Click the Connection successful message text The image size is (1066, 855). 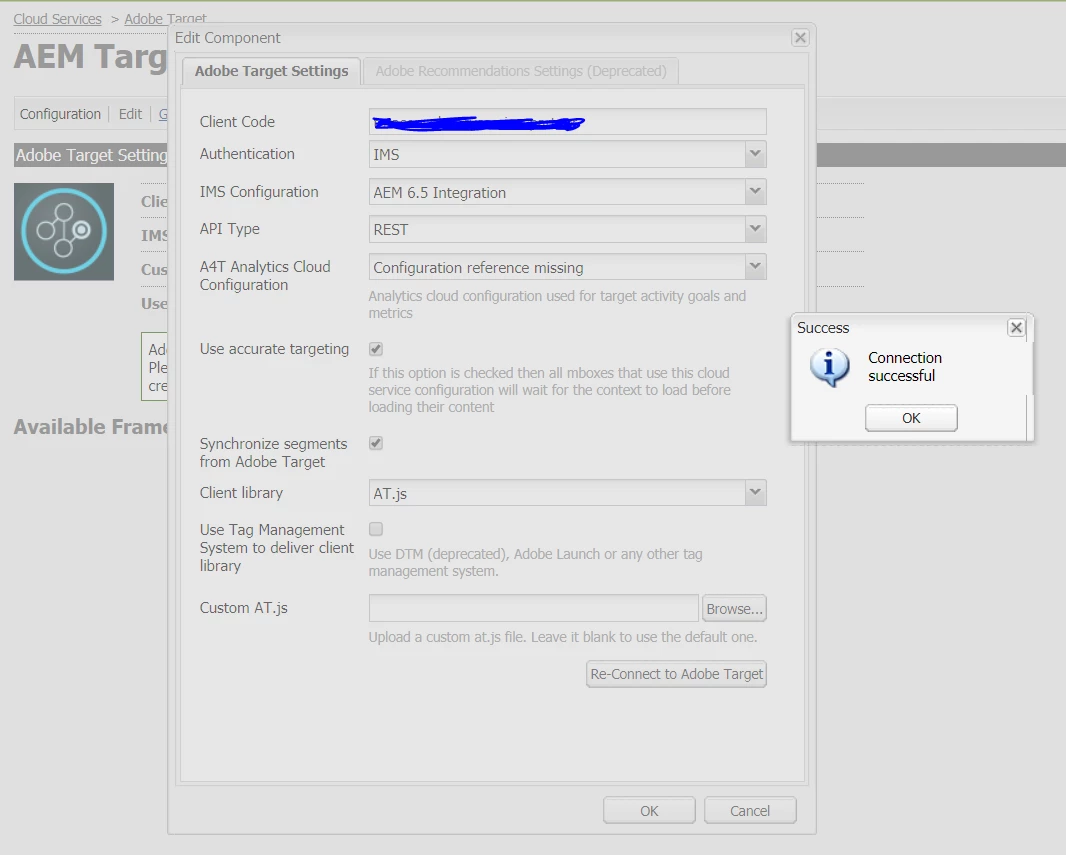click(905, 367)
